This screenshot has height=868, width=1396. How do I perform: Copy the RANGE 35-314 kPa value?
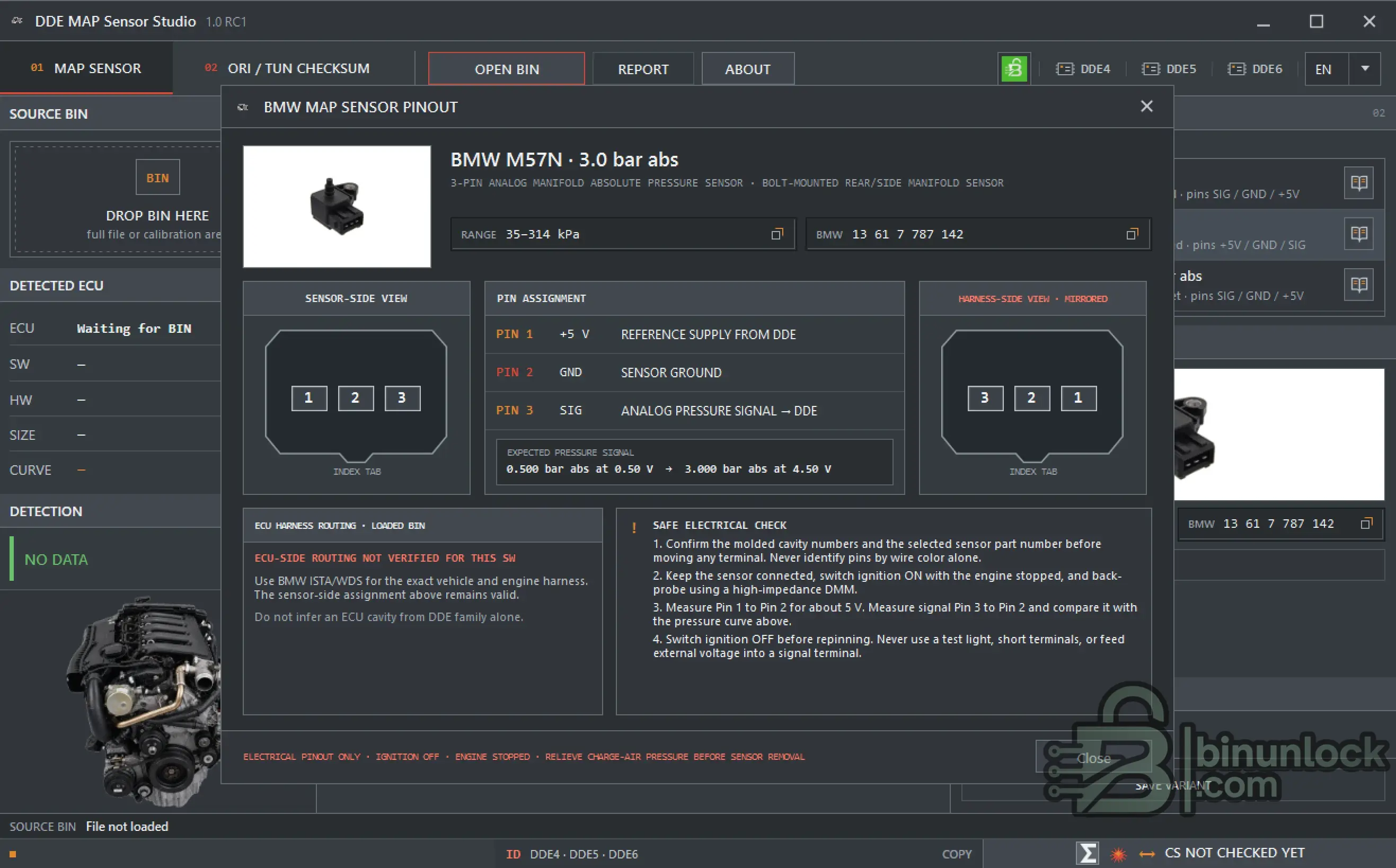776,234
